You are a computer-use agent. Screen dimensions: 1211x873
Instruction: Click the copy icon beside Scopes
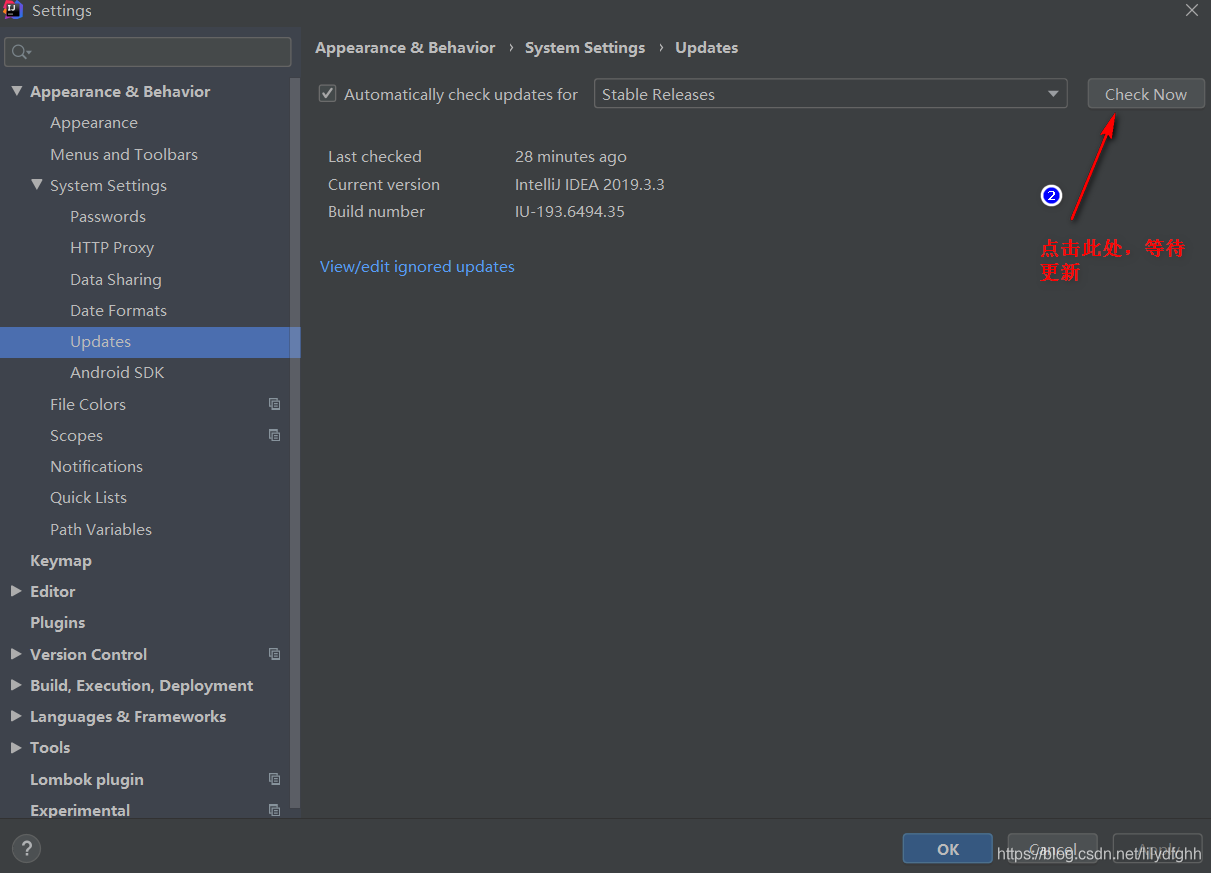[274, 435]
